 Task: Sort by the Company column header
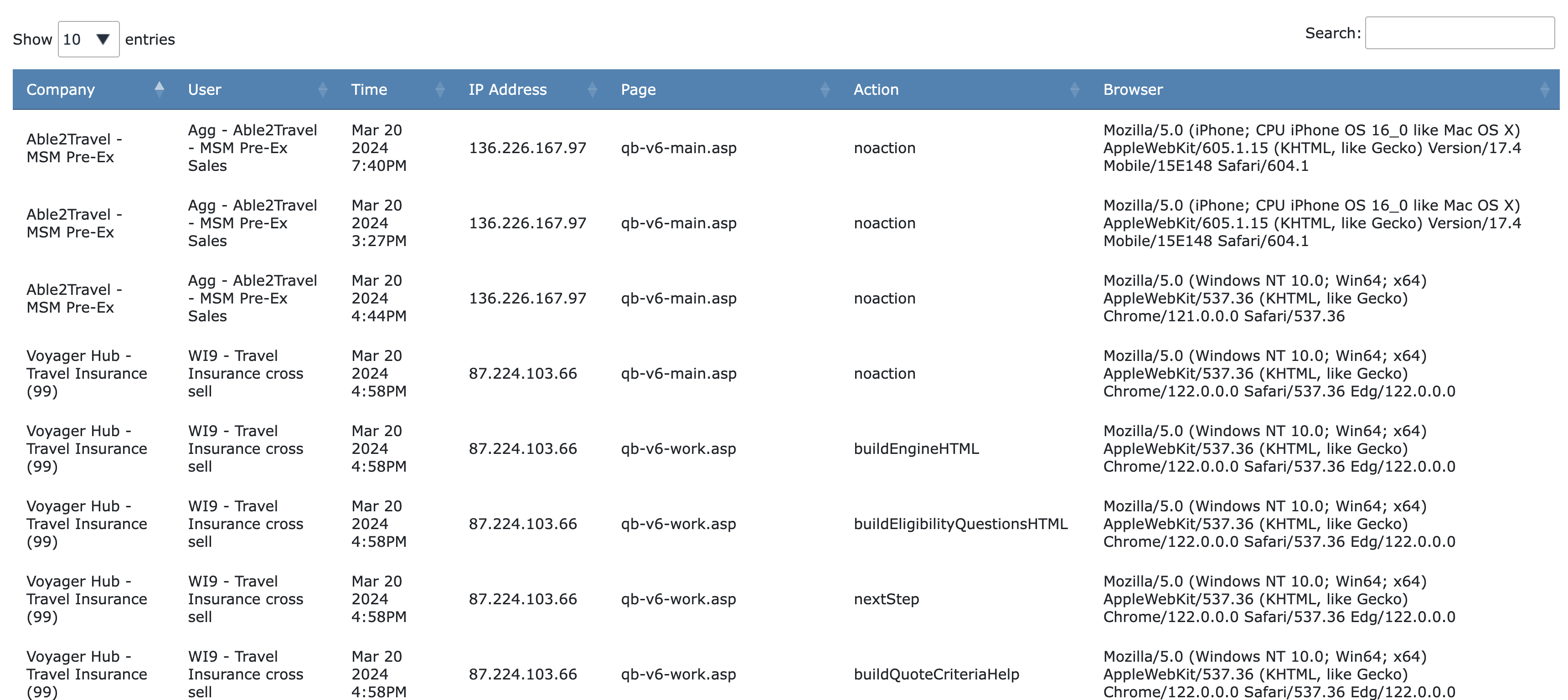[x=94, y=89]
